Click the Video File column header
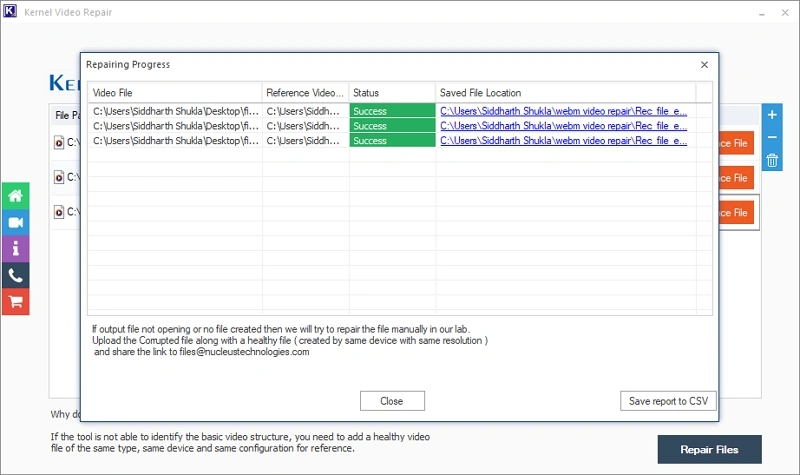The width and height of the screenshot is (800, 475). (175, 93)
